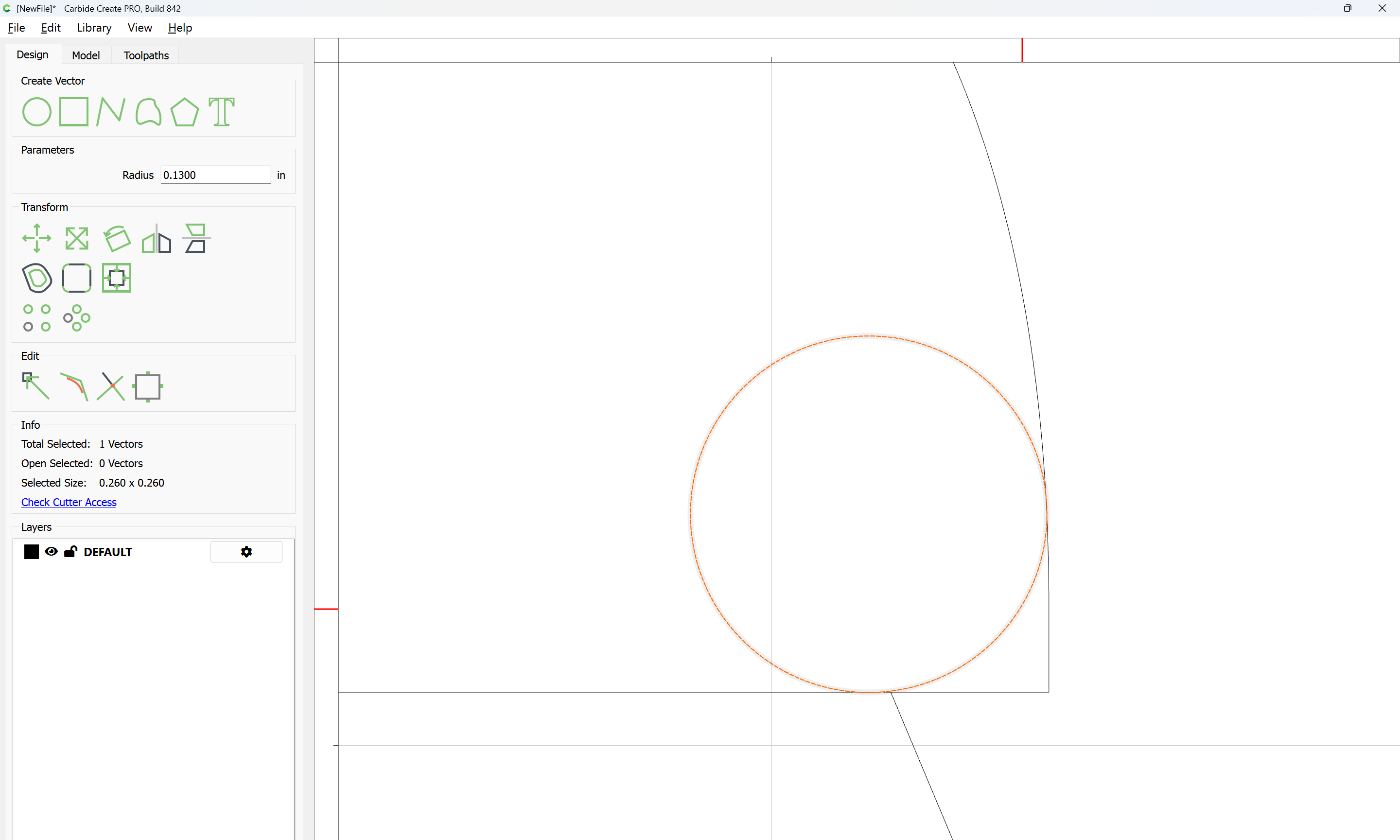Open the Linear Array tool
1400x840 pixels.
tap(37, 317)
